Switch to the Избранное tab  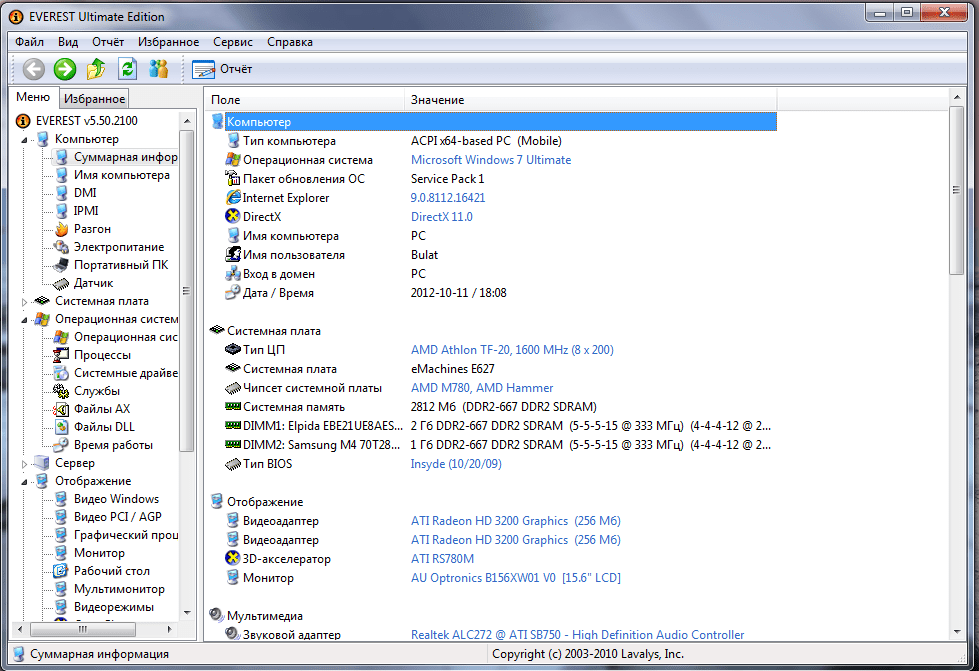pyautogui.click(x=94, y=98)
